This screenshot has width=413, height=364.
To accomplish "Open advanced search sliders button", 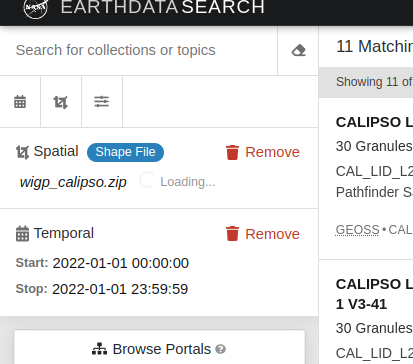I will click(x=102, y=102).
